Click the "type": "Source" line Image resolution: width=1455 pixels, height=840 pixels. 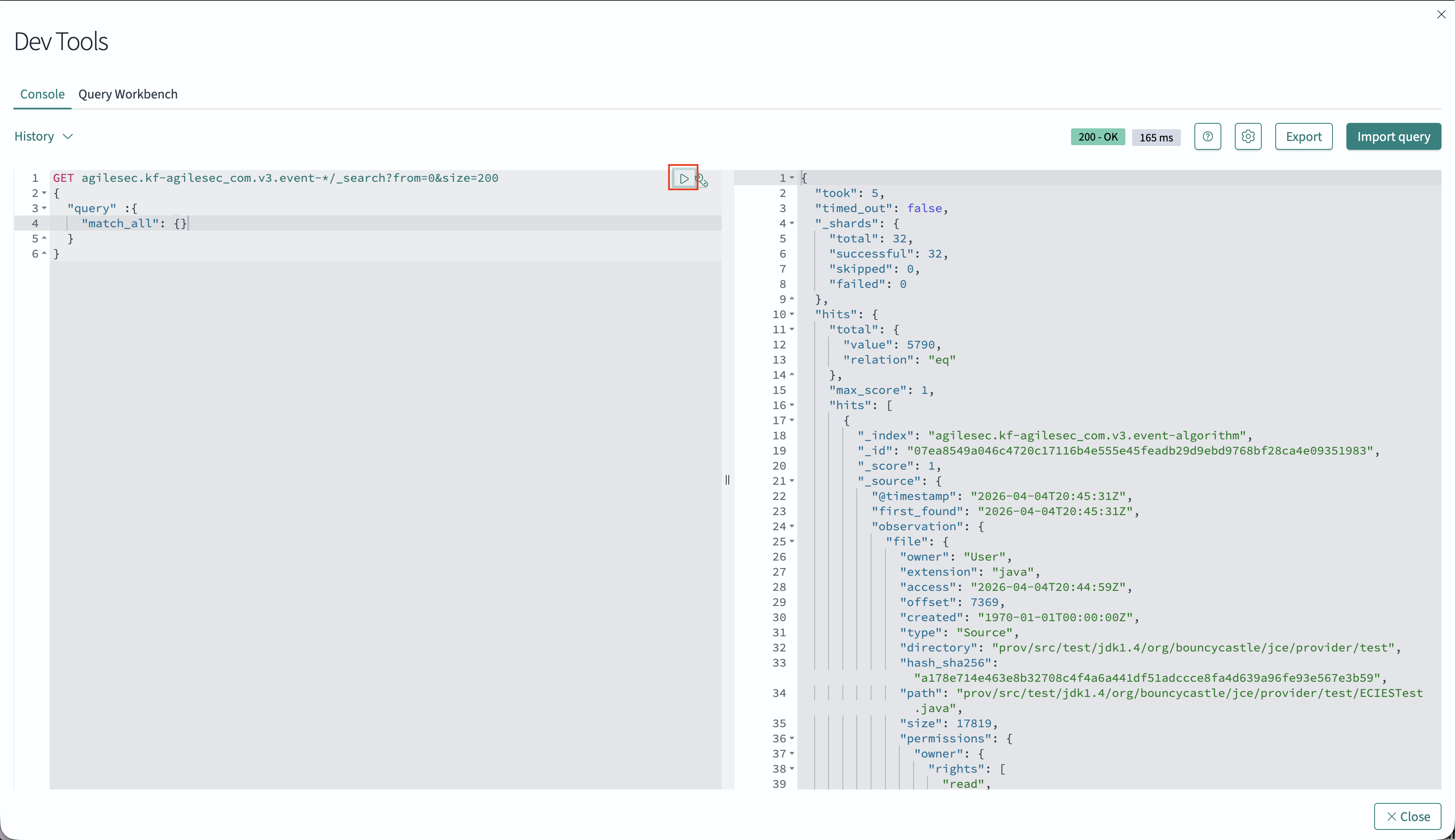pyautogui.click(x=959, y=632)
